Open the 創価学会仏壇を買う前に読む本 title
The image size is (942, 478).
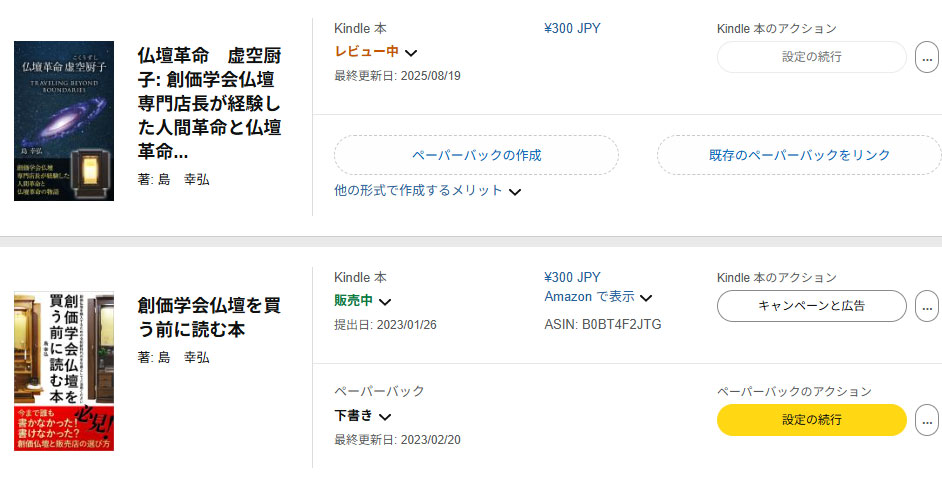point(209,317)
